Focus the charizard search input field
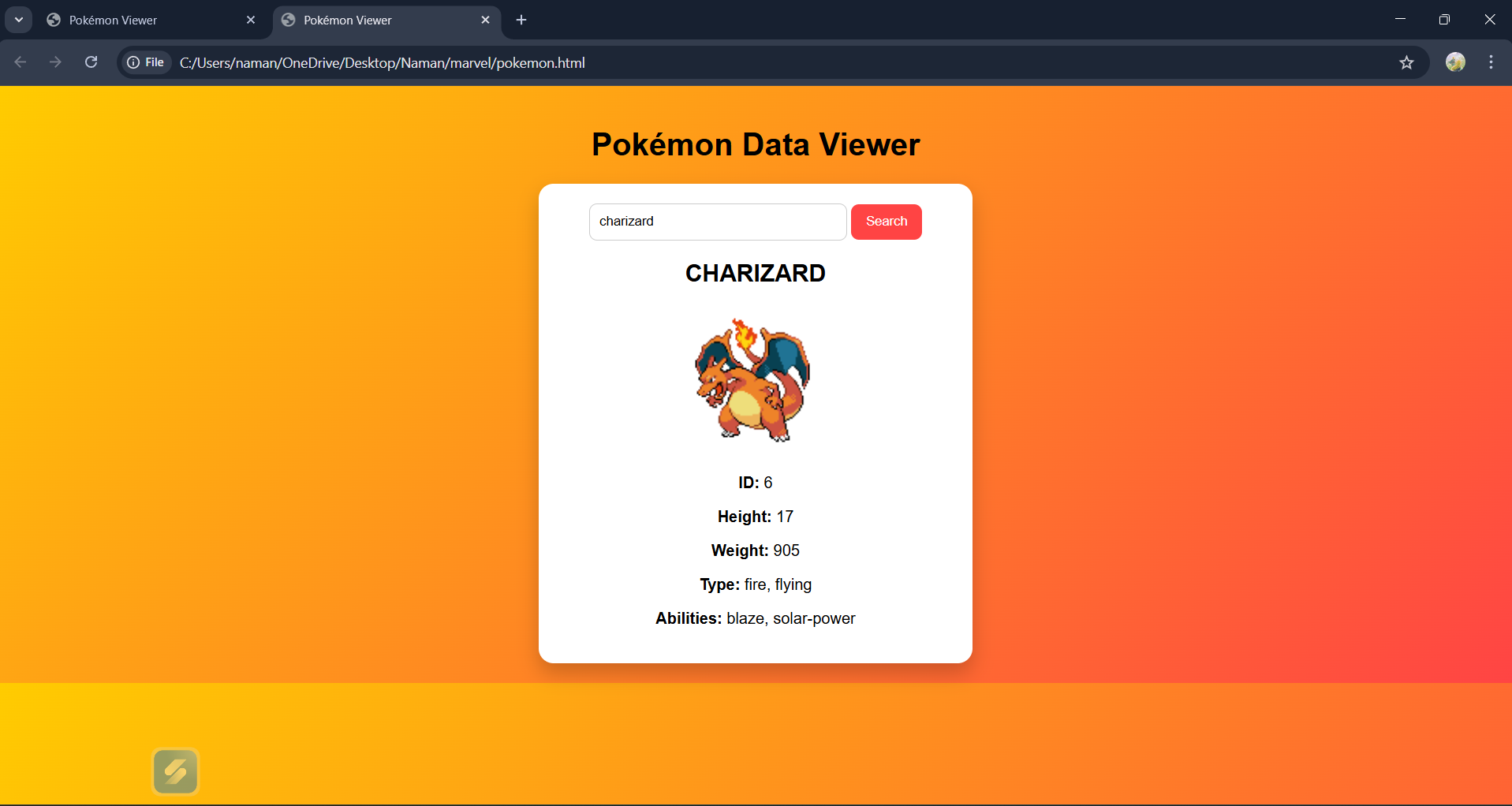 pyautogui.click(x=718, y=222)
